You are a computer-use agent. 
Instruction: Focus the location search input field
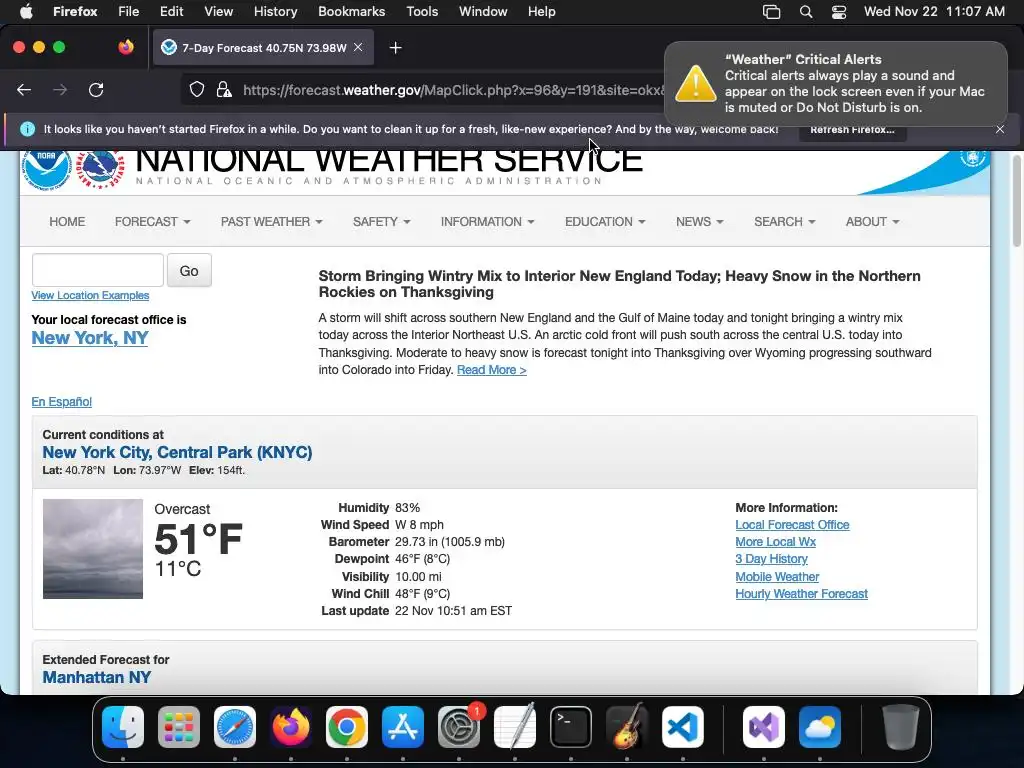(98, 270)
